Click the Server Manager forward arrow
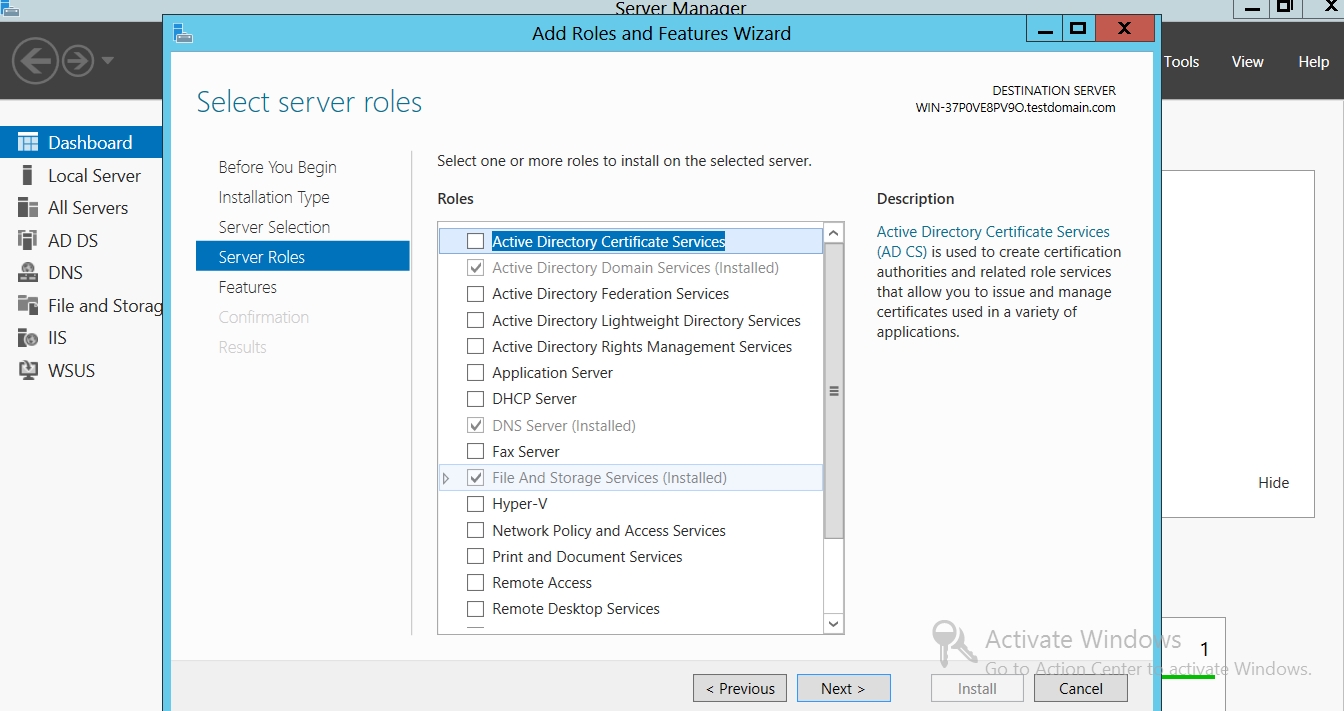 coord(78,61)
